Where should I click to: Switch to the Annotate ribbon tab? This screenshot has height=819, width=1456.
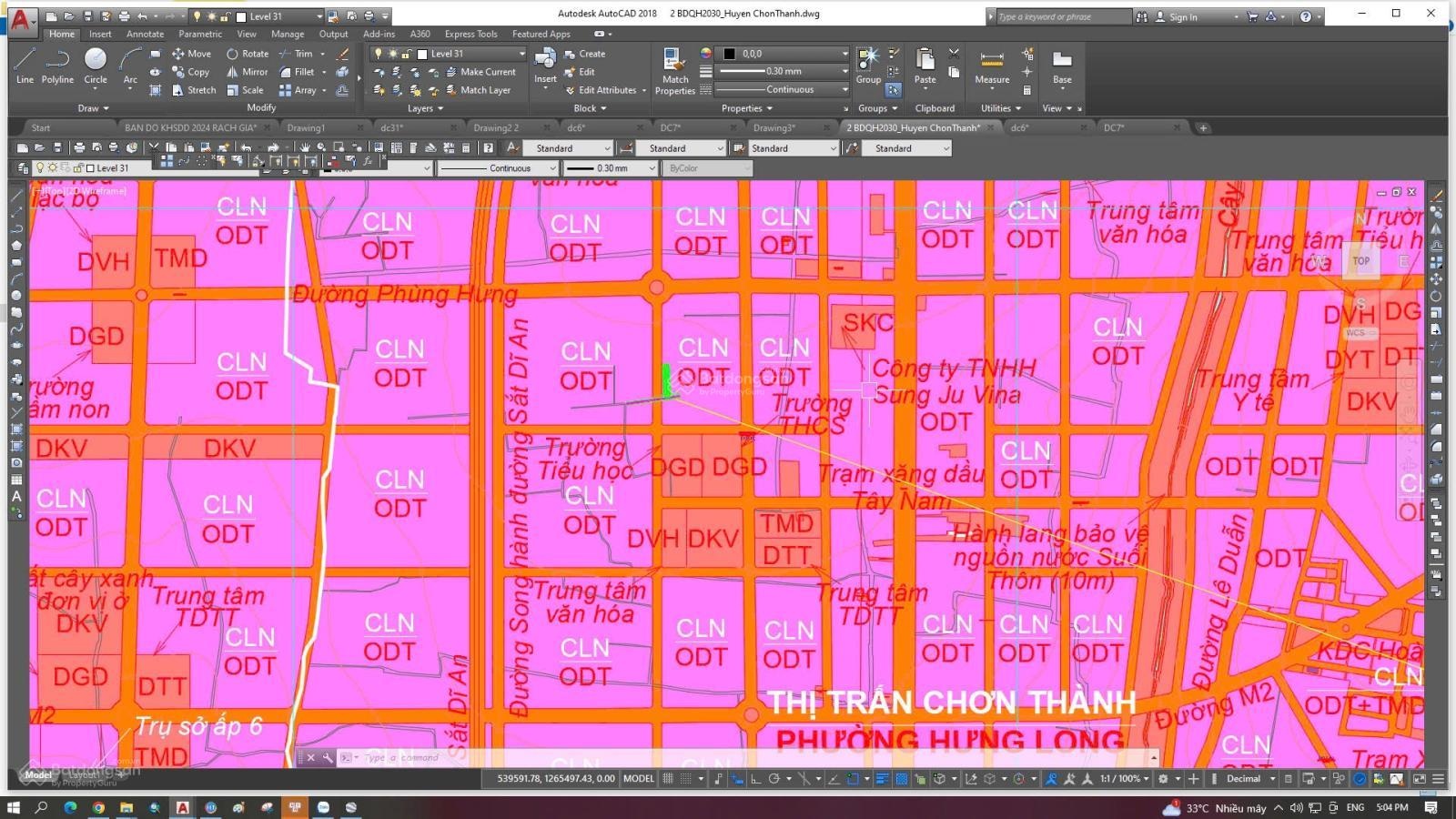tap(146, 34)
